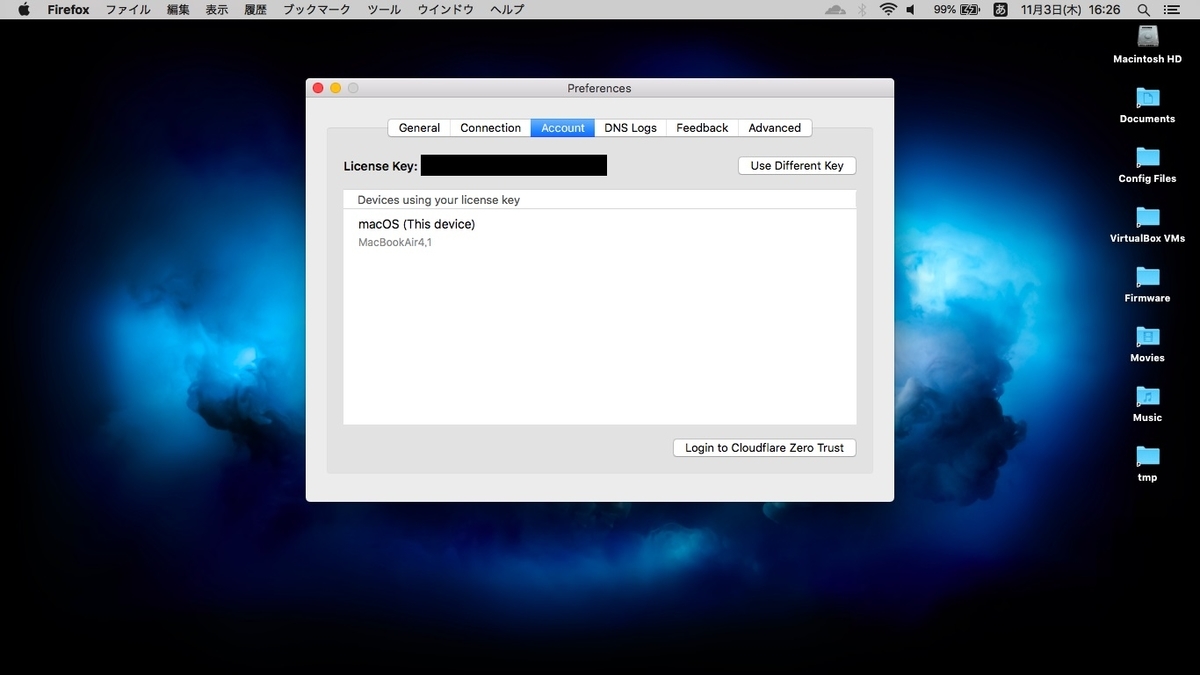Click the redacted License Key field

(514, 165)
